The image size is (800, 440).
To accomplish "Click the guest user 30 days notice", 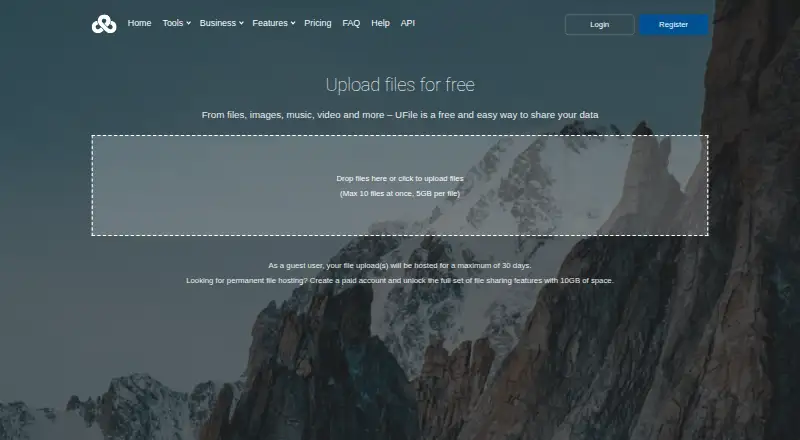I will (x=400, y=265).
